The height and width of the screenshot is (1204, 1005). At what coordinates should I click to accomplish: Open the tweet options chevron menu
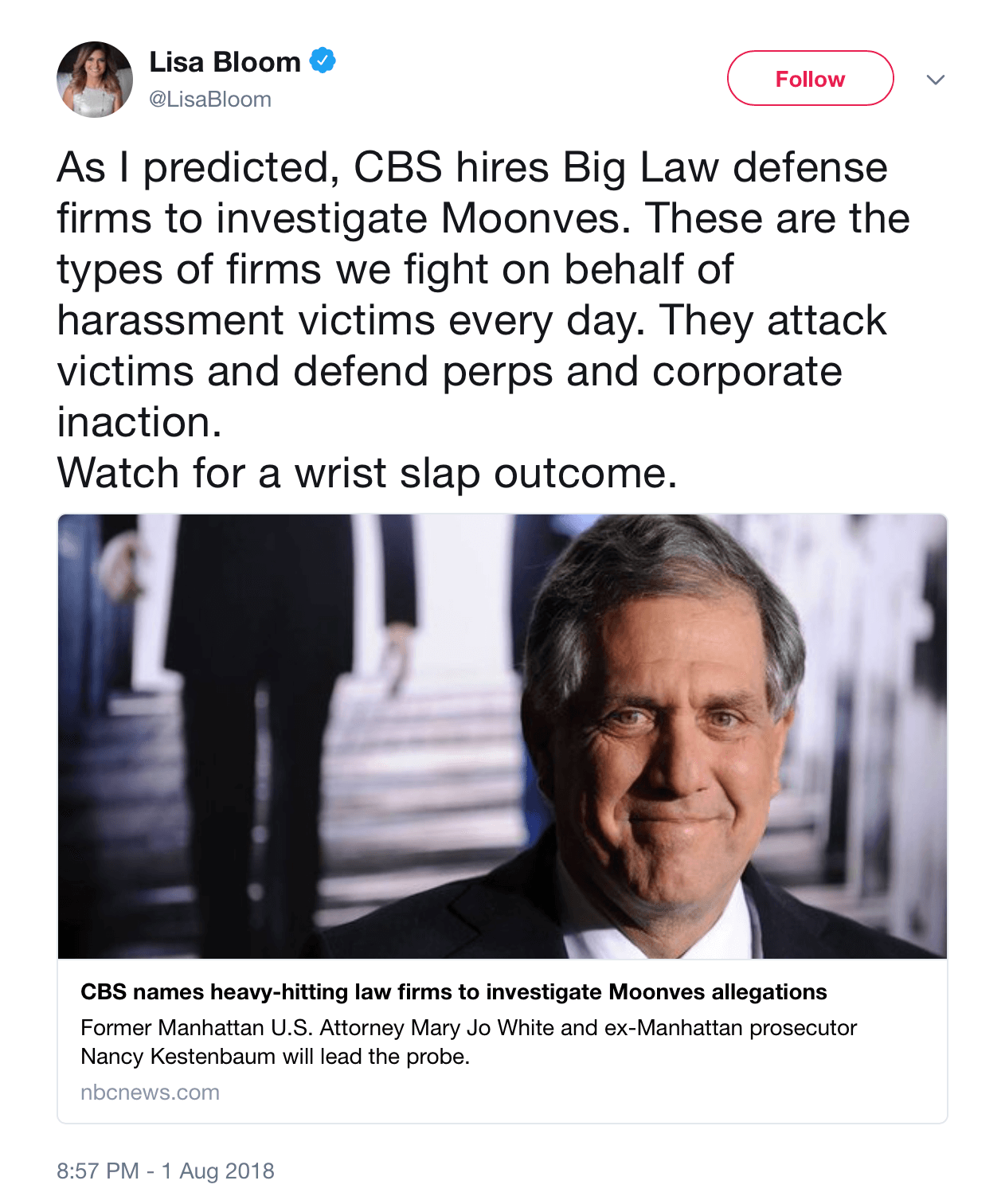click(x=936, y=80)
